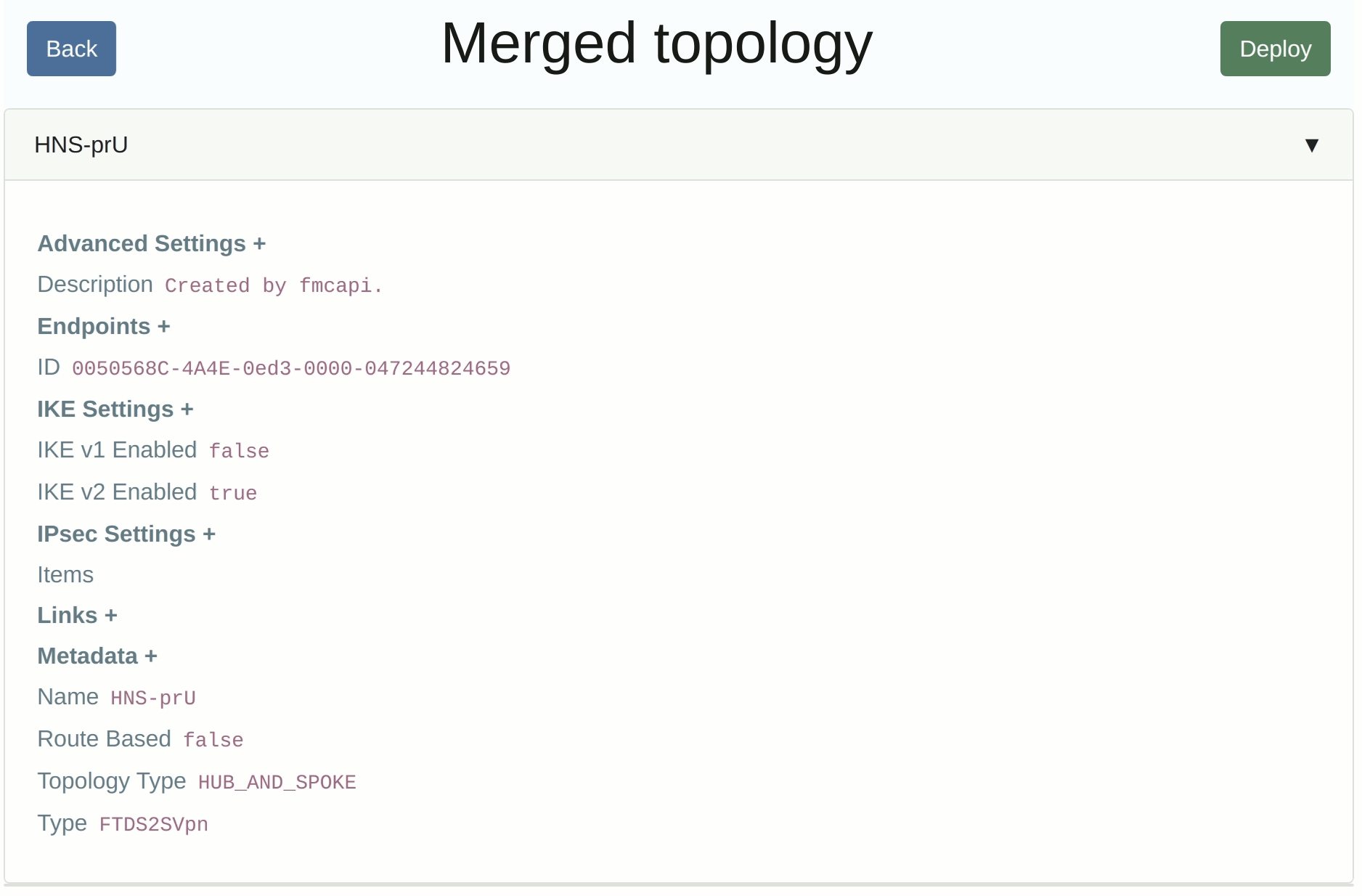Expand the Advanced Settings section

(x=152, y=244)
